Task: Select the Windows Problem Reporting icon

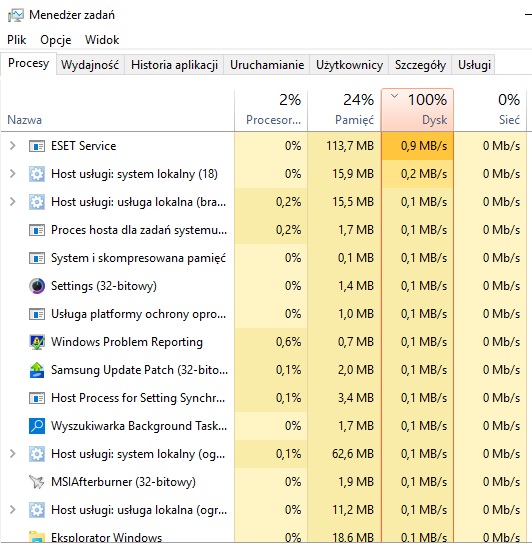Action: (x=37, y=342)
